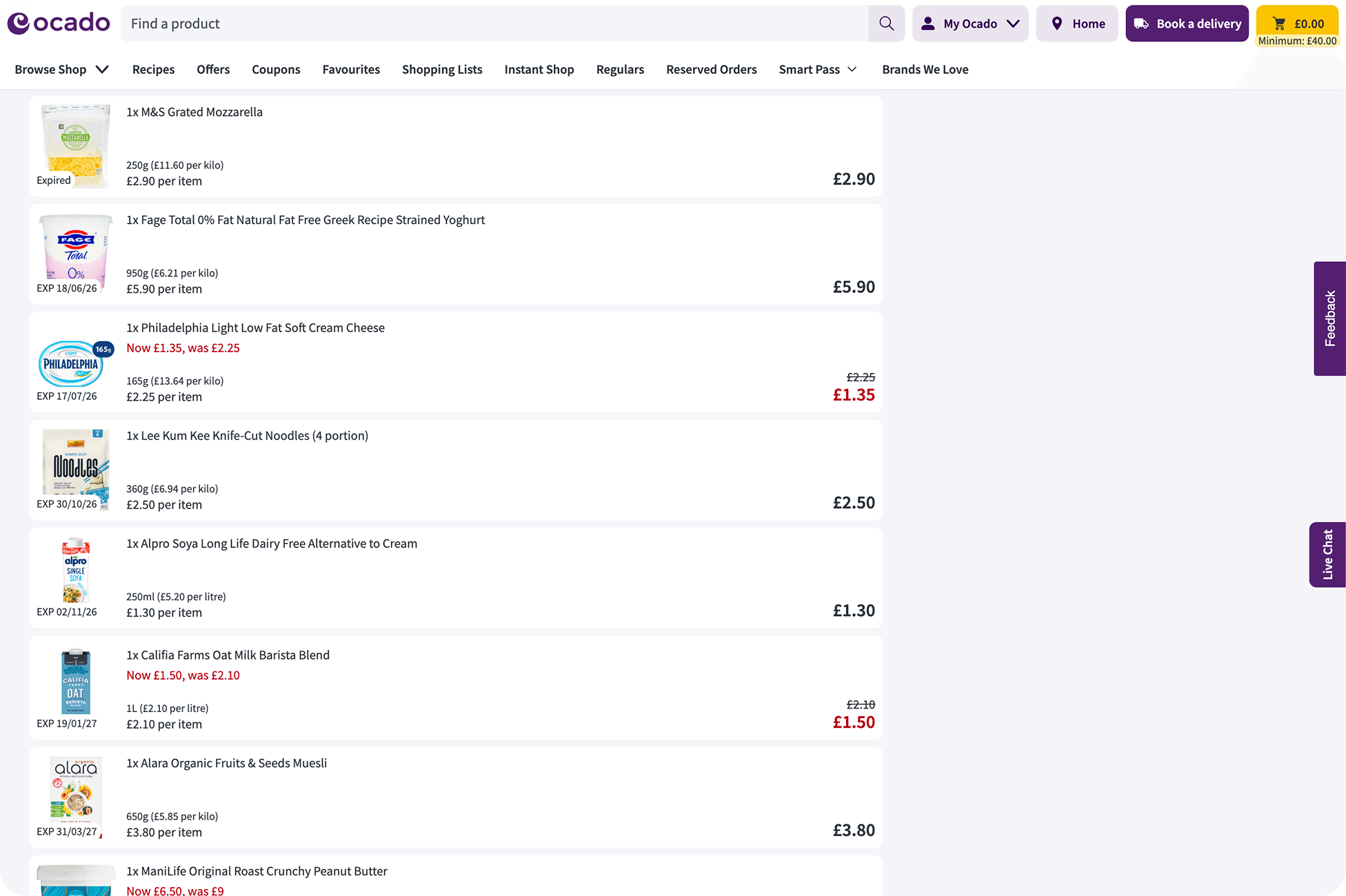Viewport: 1346px width, 896px height.
Task: Click the red £1.50 oat milk price
Action: [x=854, y=722]
